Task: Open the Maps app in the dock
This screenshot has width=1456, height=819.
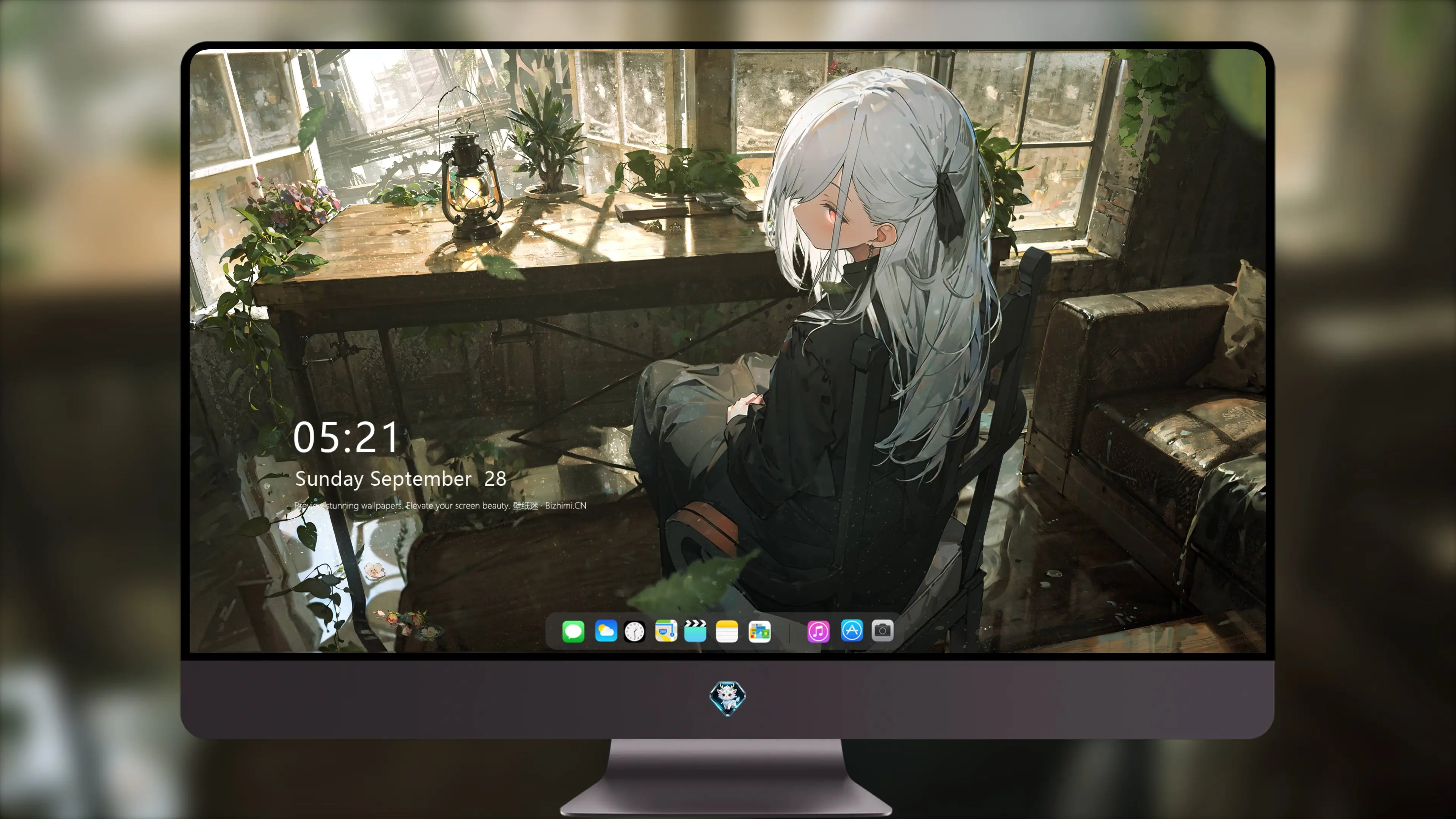Action: pyautogui.click(x=666, y=631)
